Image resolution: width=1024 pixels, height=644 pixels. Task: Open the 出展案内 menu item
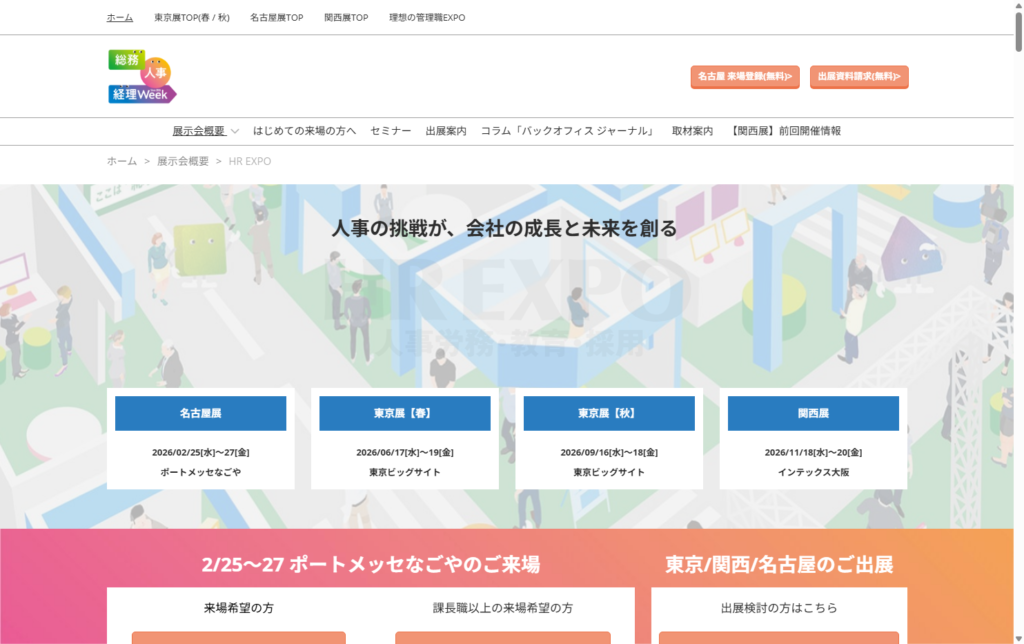click(x=445, y=131)
